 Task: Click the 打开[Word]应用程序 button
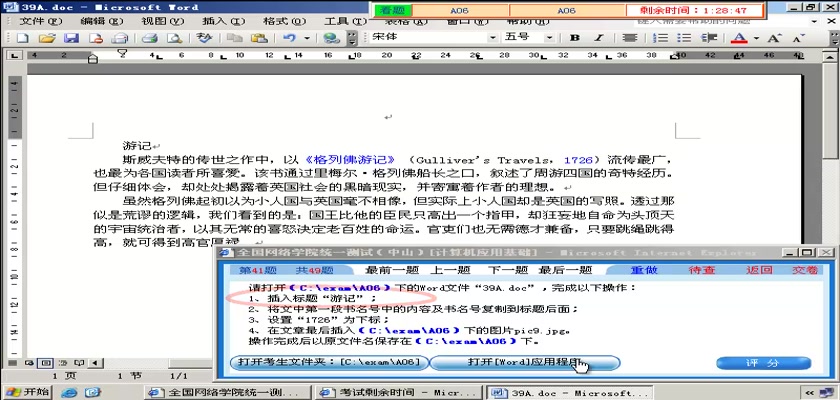coord(525,363)
